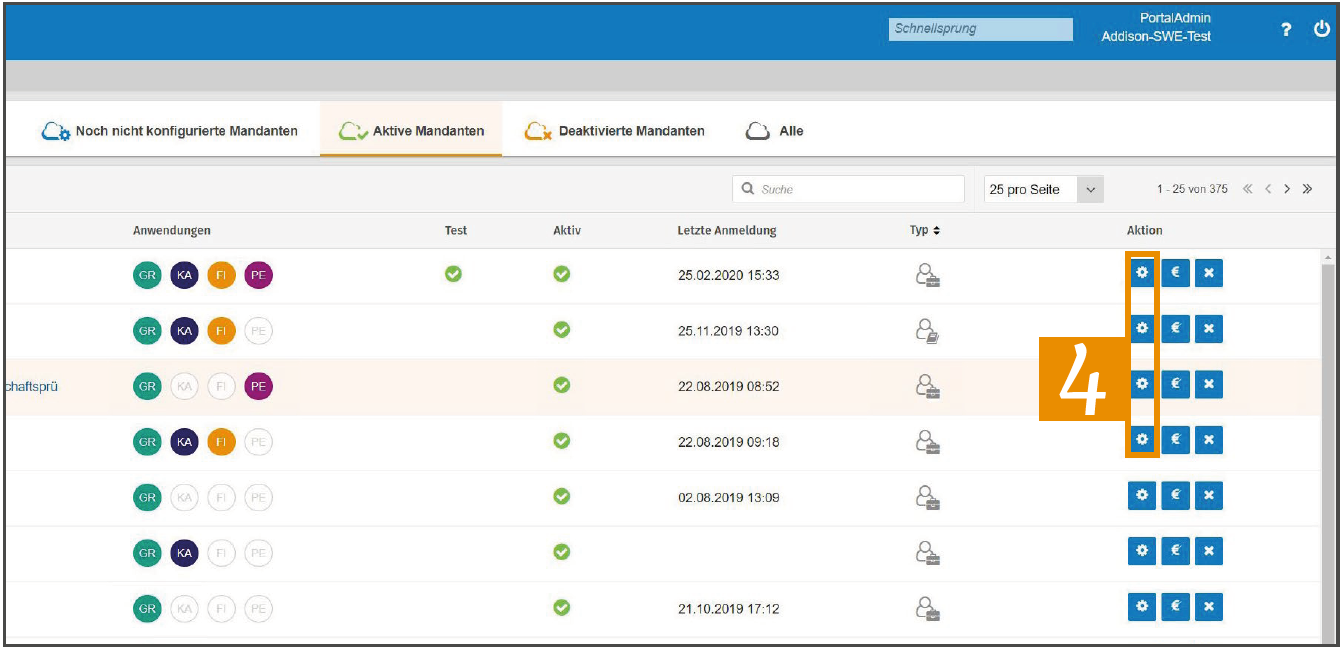Toggle the PE badge in the 25.11.2019 13:30 row

258,331
